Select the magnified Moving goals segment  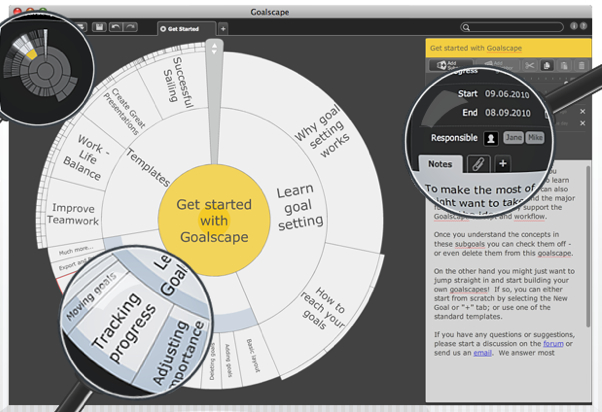coord(91,296)
